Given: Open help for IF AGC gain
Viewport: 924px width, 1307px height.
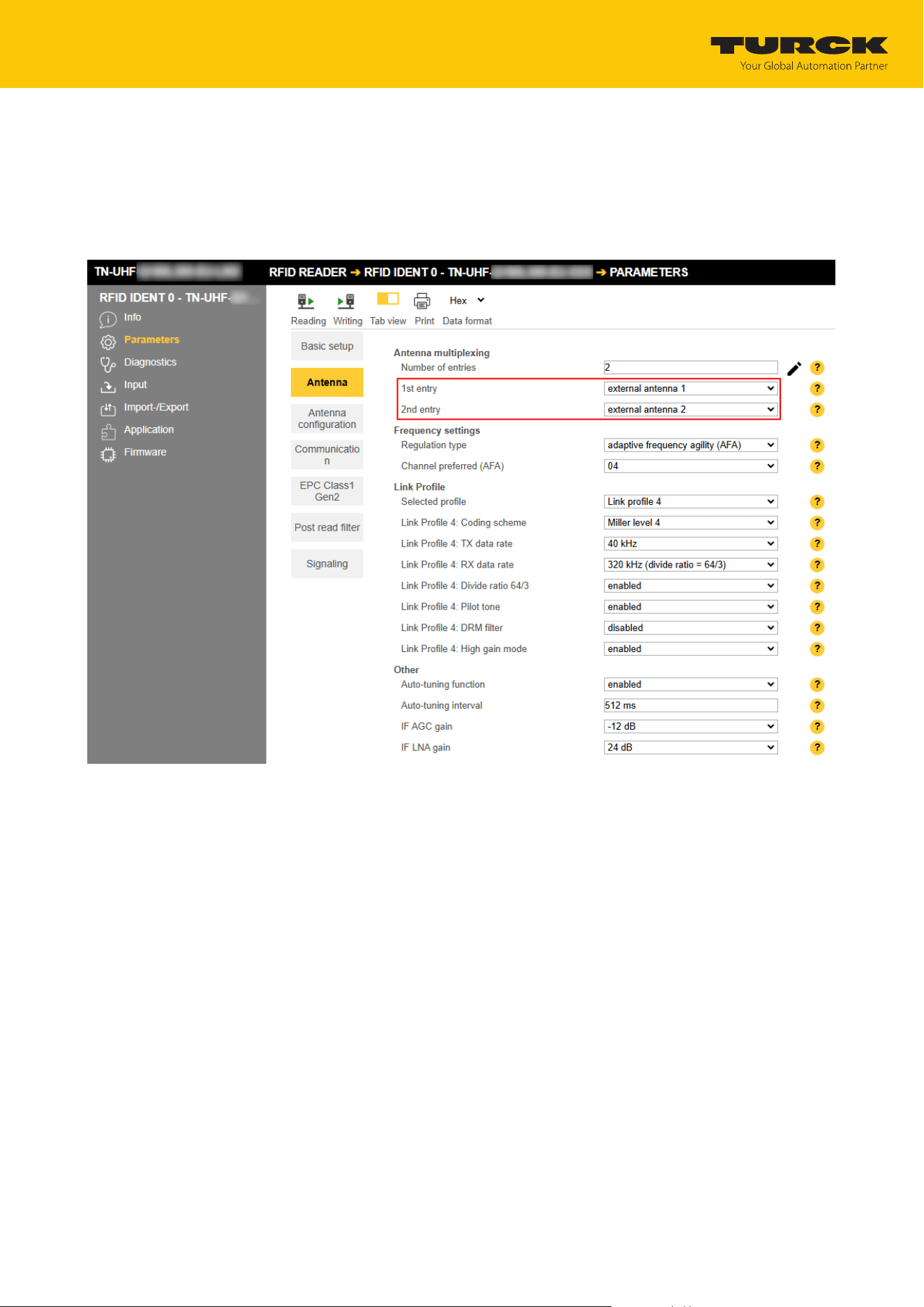Looking at the screenshot, I should pyautogui.click(x=817, y=727).
